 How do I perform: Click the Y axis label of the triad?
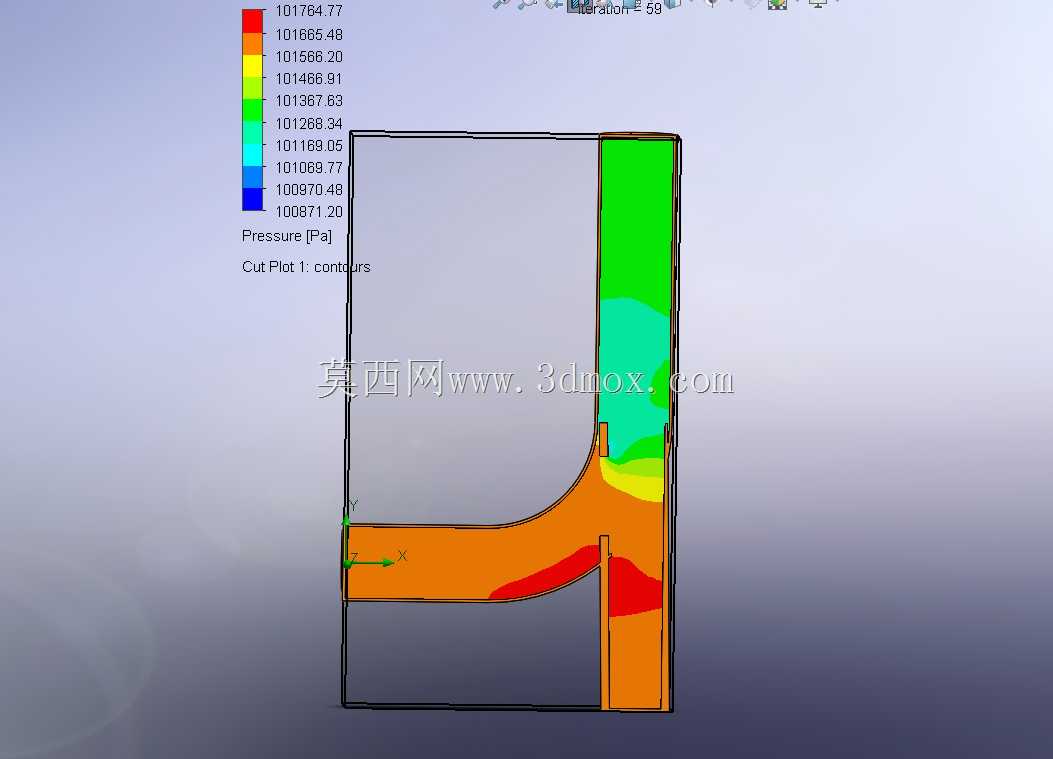354,505
